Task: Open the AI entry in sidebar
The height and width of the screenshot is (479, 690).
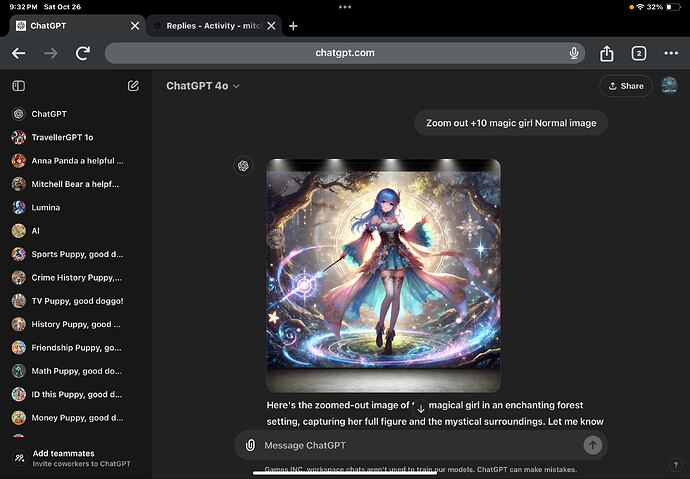Action: [x=76, y=230]
